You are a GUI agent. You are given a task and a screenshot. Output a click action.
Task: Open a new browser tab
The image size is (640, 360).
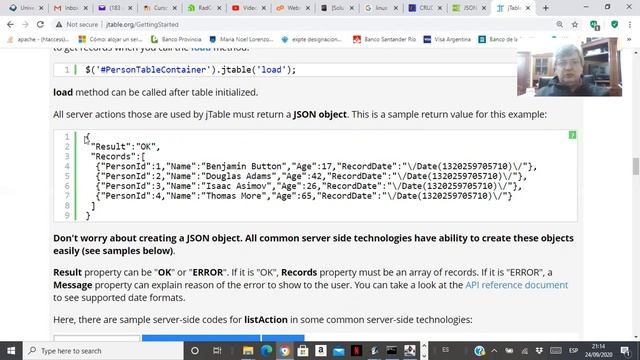click(546, 8)
